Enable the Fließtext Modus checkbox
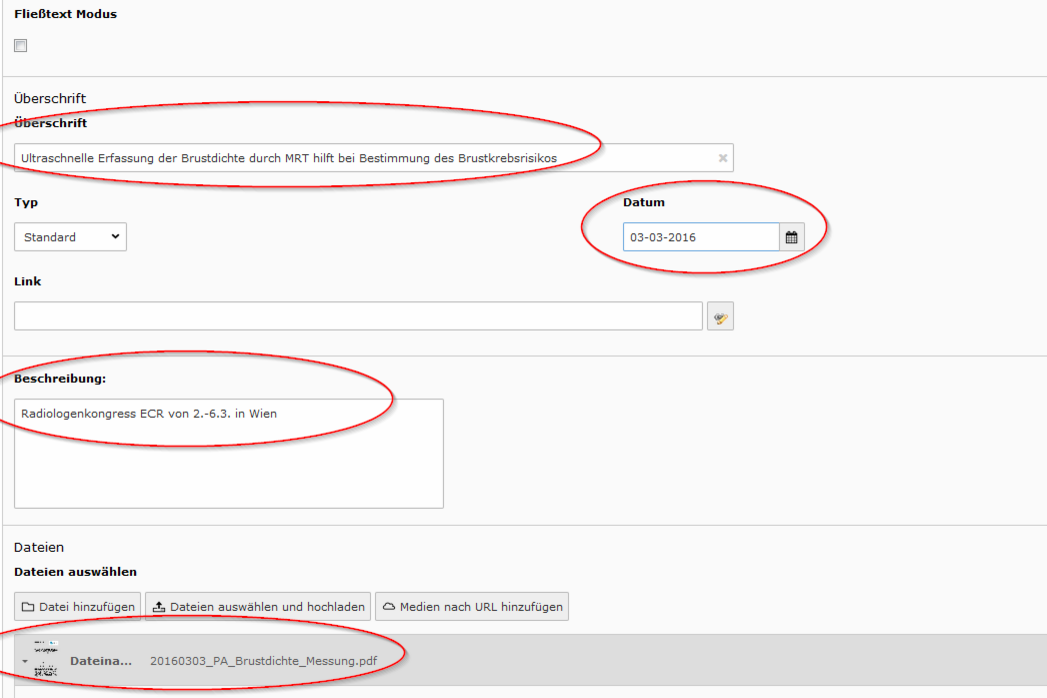The height and width of the screenshot is (698, 1047). (x=21, y=46)
